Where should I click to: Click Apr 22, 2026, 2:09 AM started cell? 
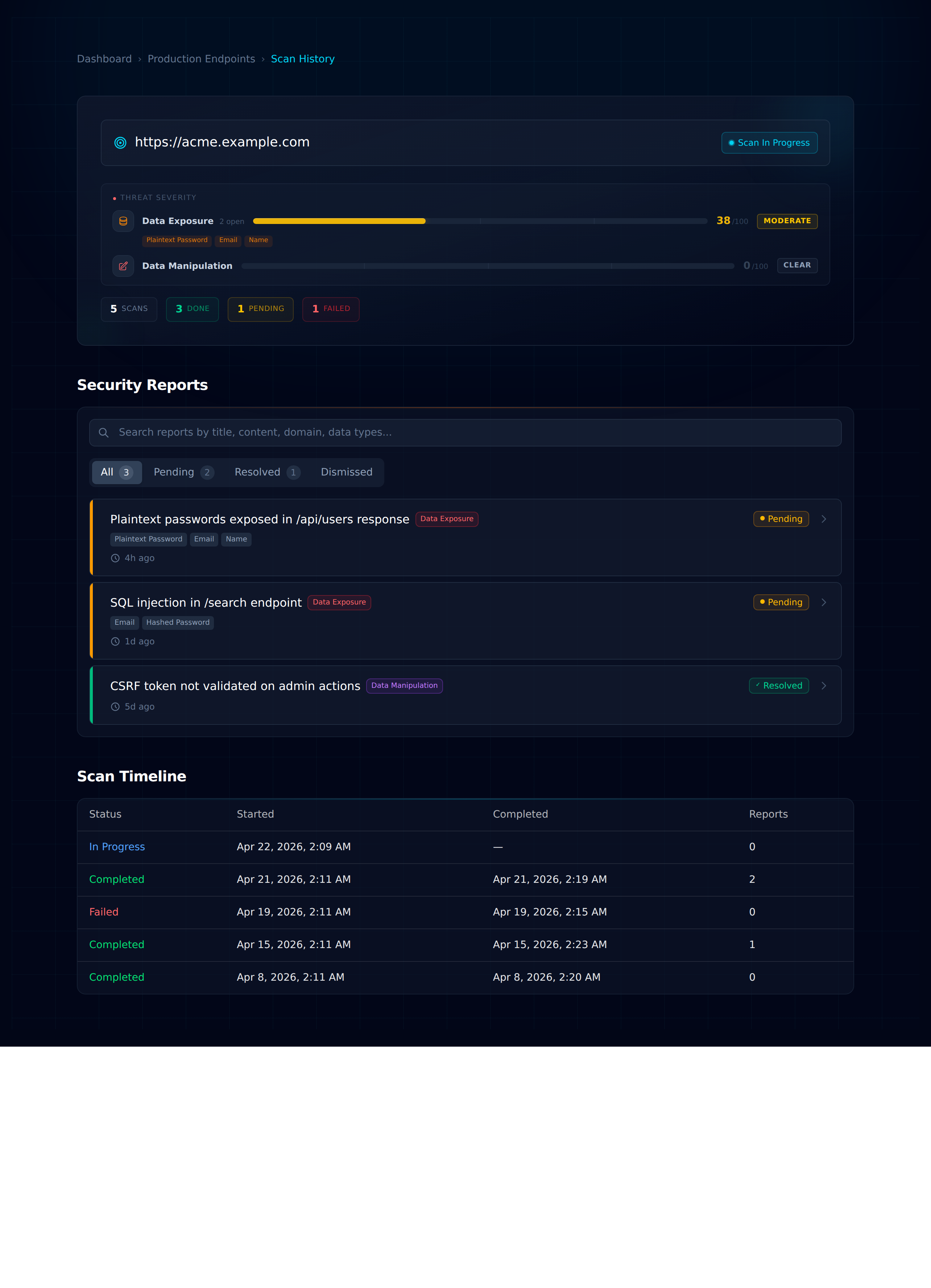294,847
